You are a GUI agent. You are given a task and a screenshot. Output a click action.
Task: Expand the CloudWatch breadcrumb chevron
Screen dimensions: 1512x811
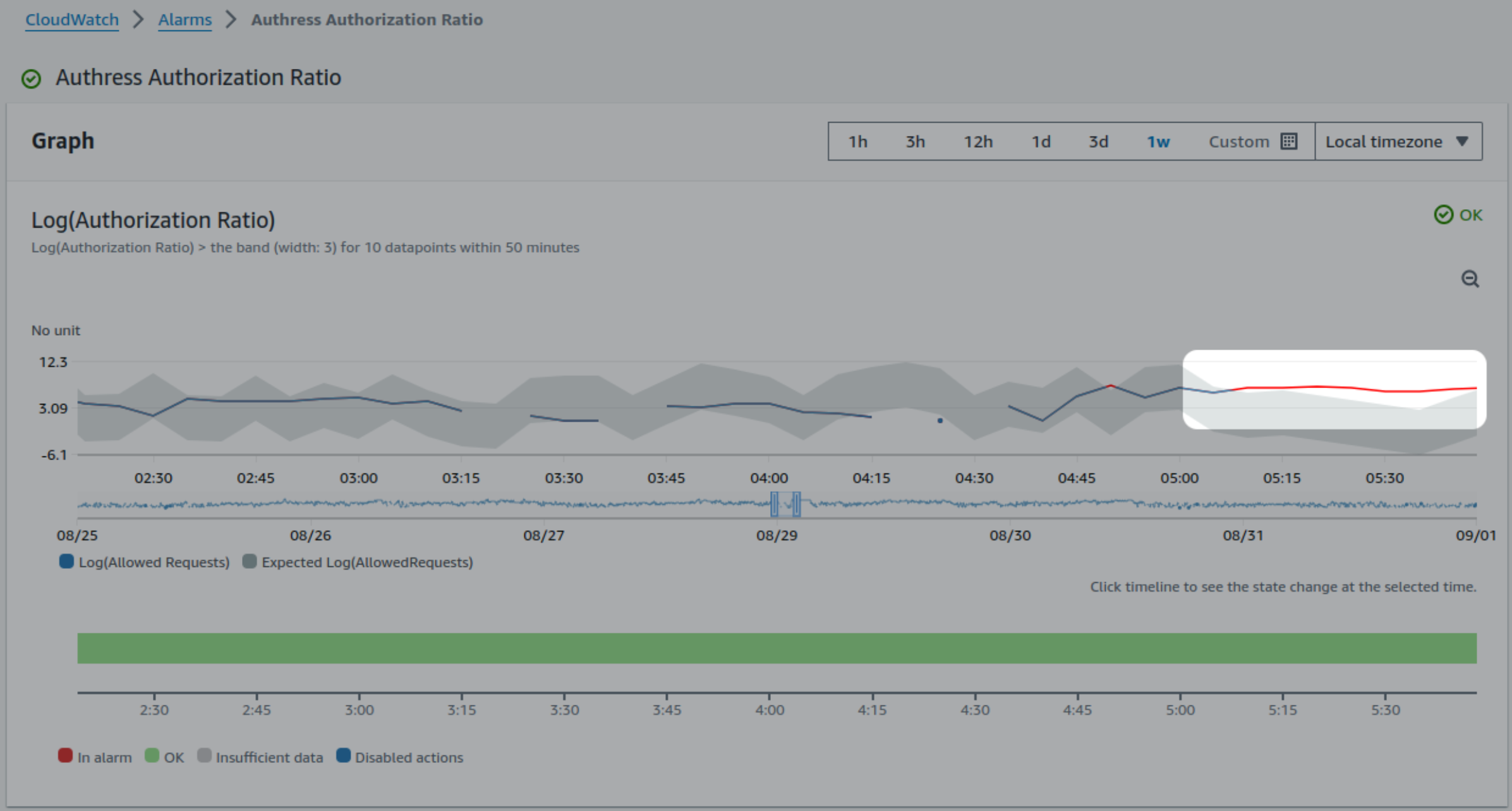pyautogui.click(x=137, y=20)
